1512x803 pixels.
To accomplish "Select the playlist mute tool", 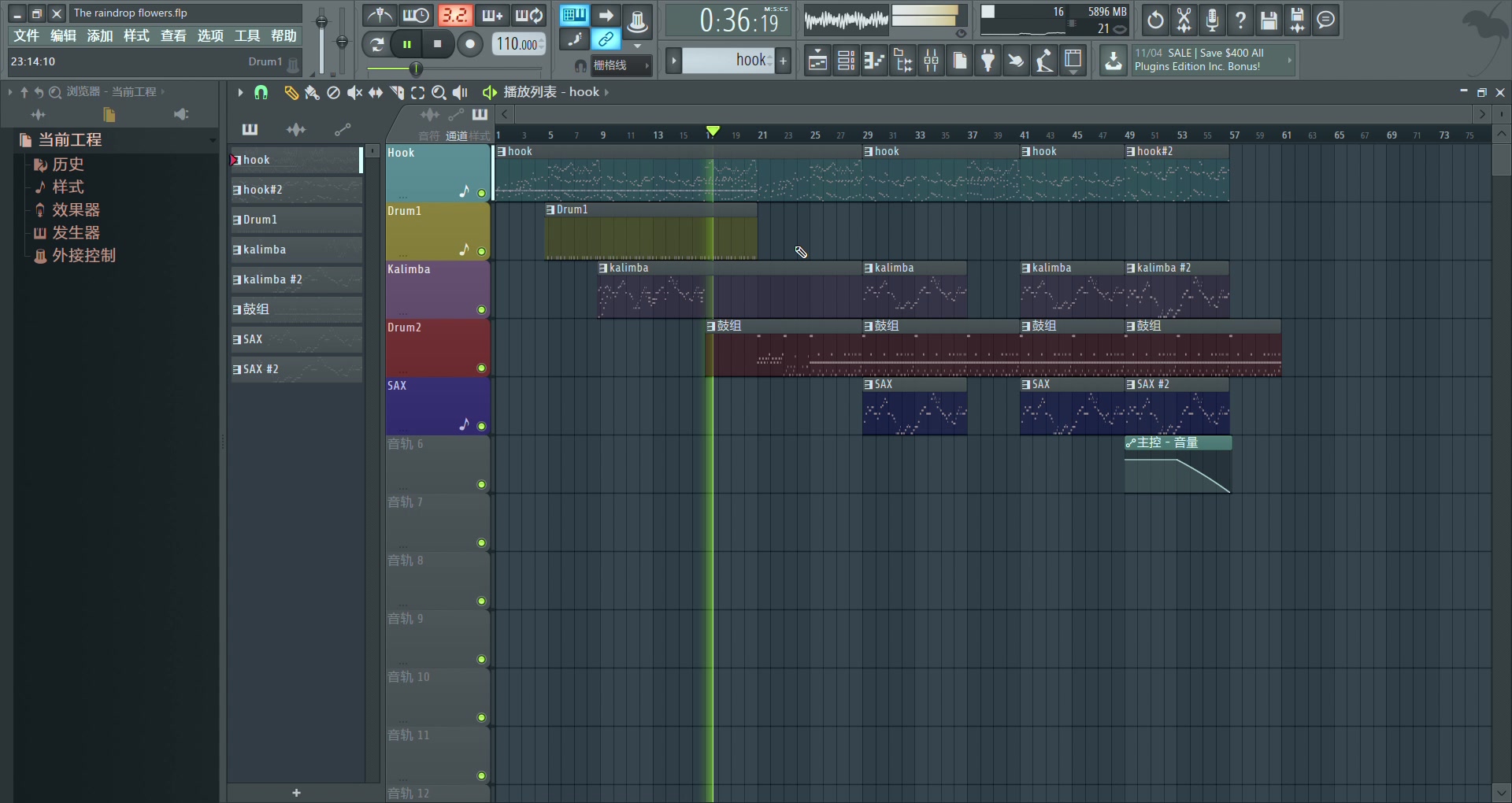I will coord(354,93).
